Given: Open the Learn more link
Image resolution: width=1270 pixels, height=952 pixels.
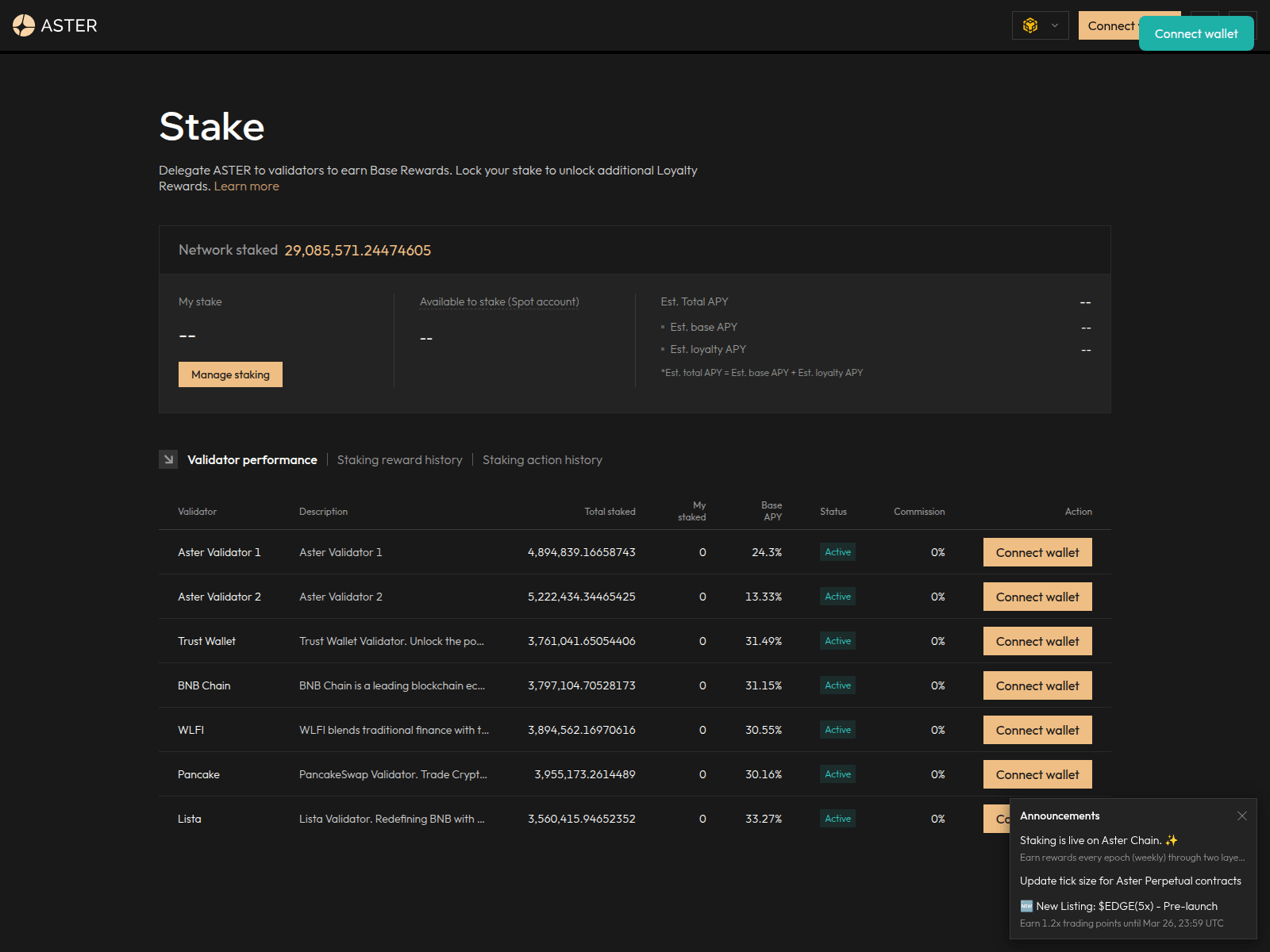Looking at the screenshot, I should point(246,186).
